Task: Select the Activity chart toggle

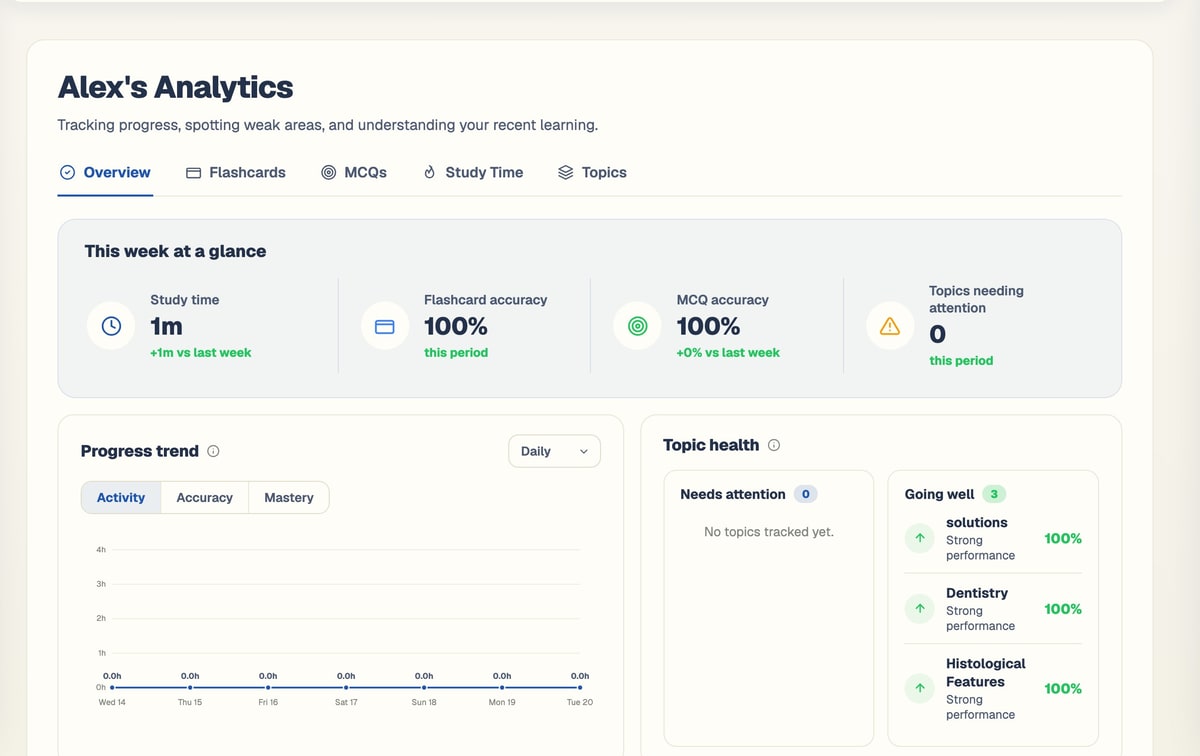Action: coord(121,497)
